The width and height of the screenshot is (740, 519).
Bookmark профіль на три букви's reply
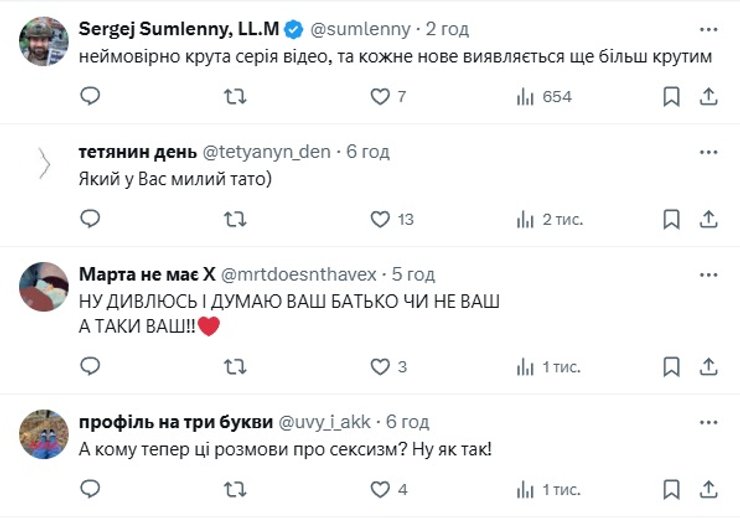coord(671,490)
